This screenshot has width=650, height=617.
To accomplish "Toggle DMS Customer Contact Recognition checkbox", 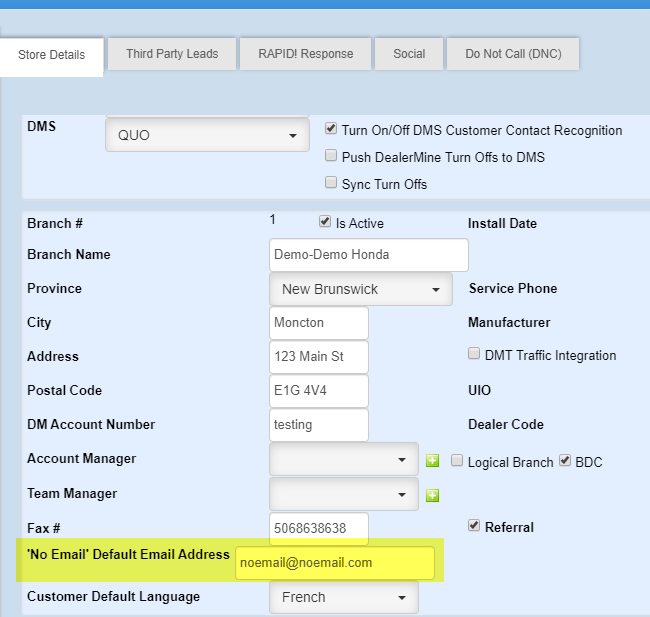I will [331, 130].
